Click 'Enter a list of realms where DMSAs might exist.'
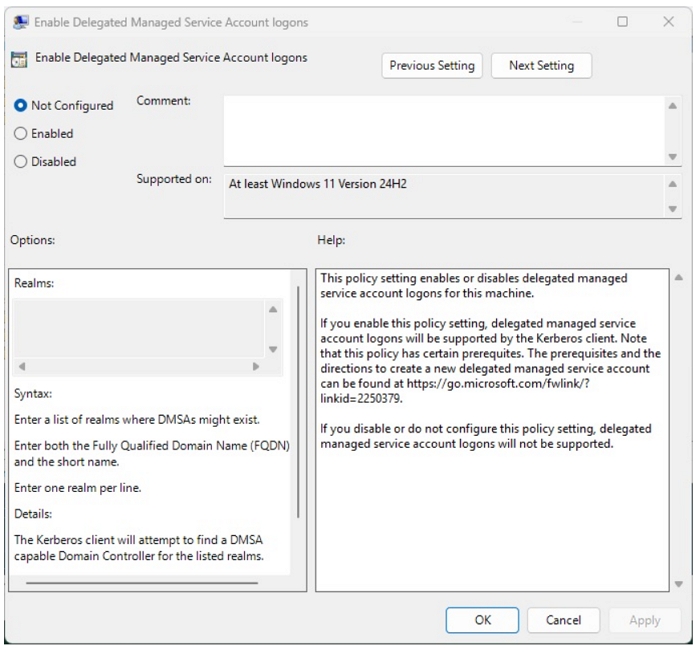 point(137,420)
